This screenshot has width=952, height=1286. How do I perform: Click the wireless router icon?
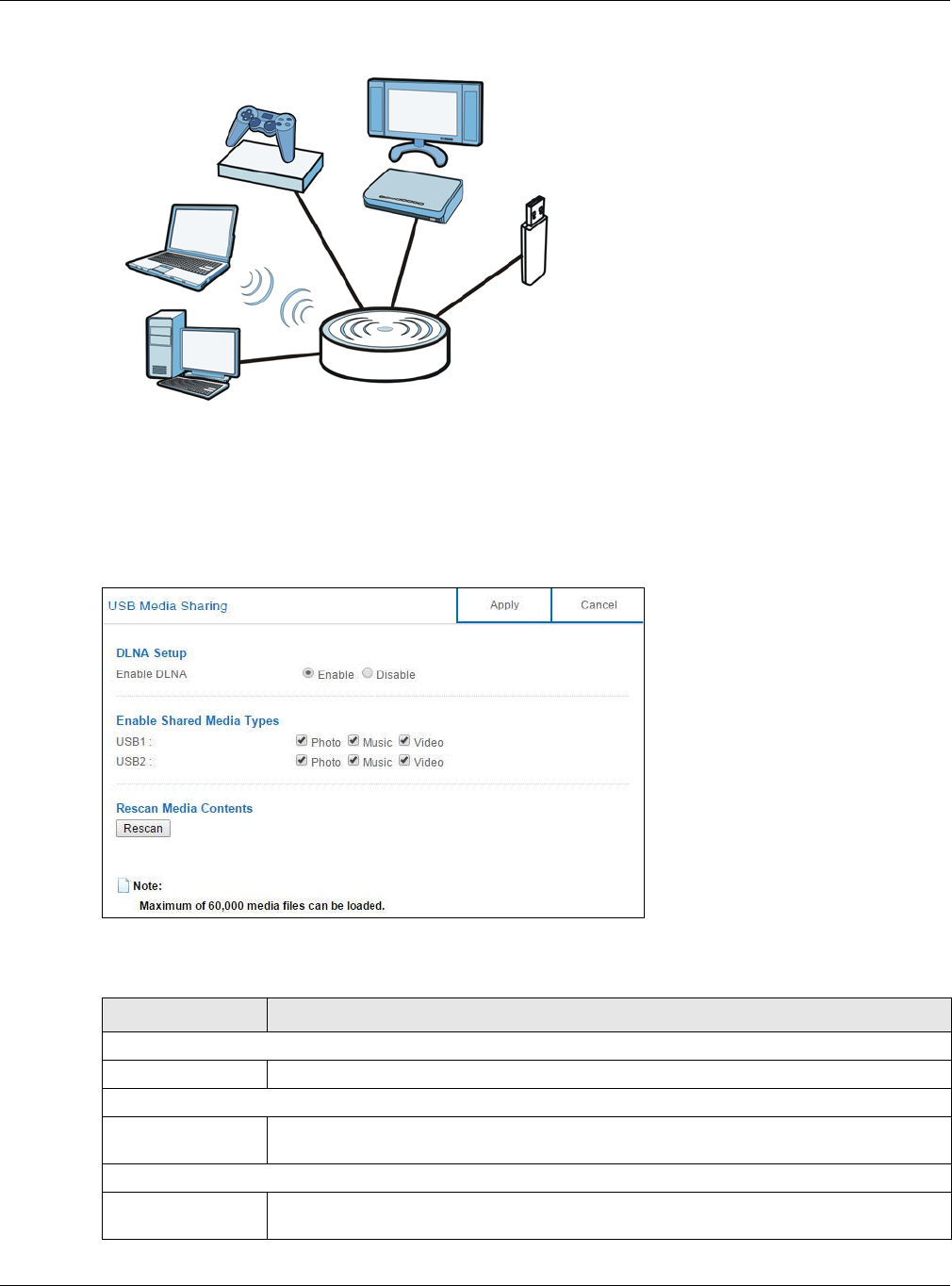[x=385, y=344]
